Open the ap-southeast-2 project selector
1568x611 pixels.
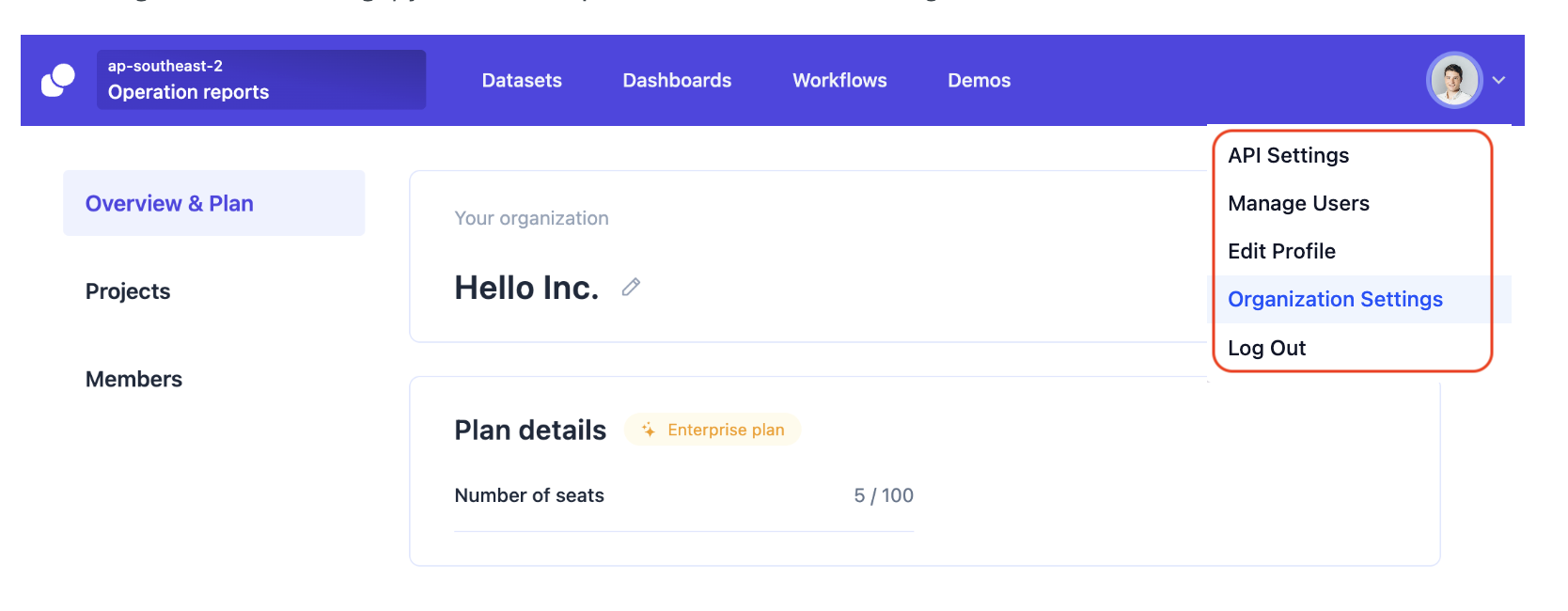coord(260,80)
